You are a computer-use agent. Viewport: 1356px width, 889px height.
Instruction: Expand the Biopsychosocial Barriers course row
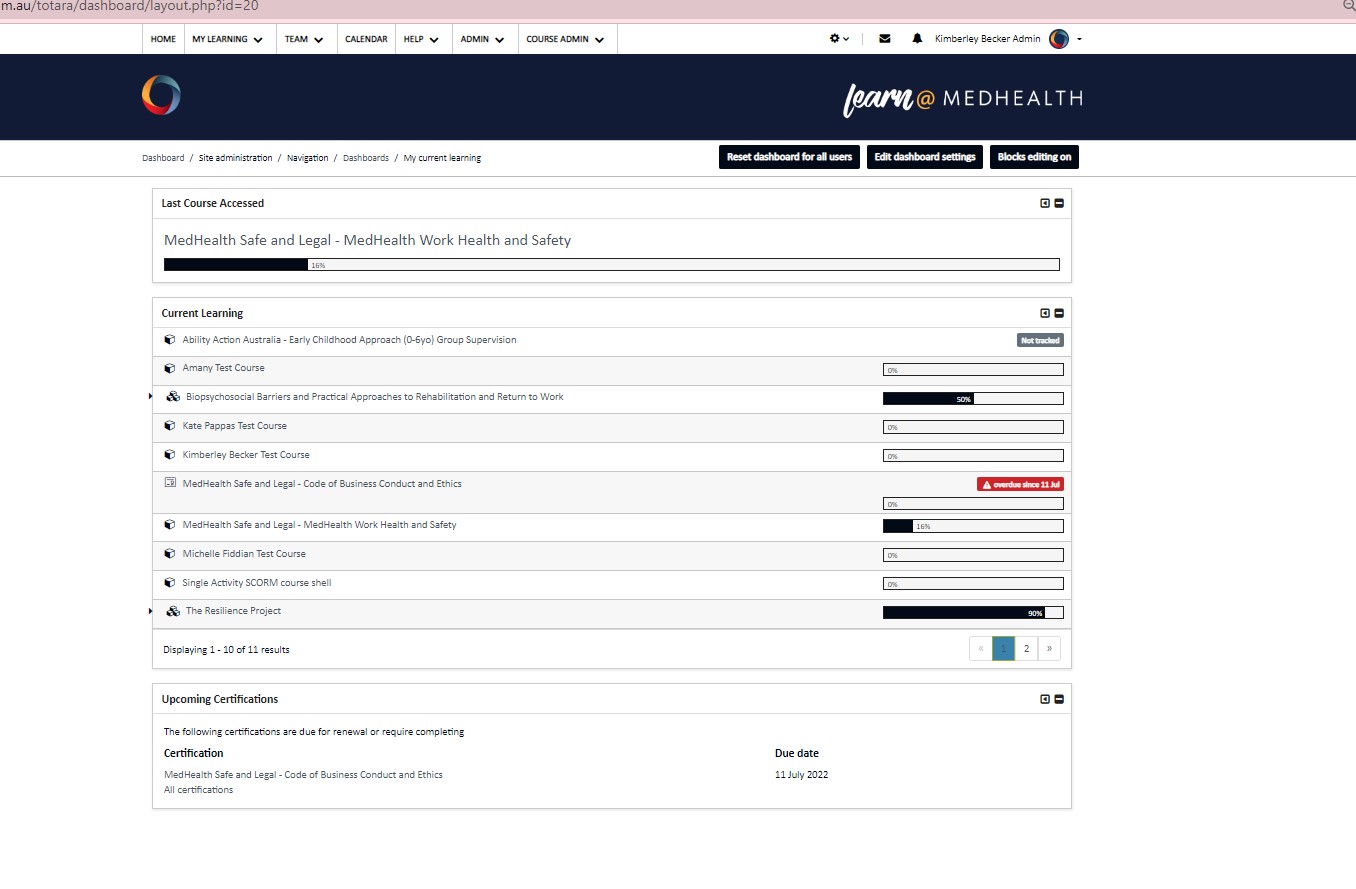[x=151, y=396]
